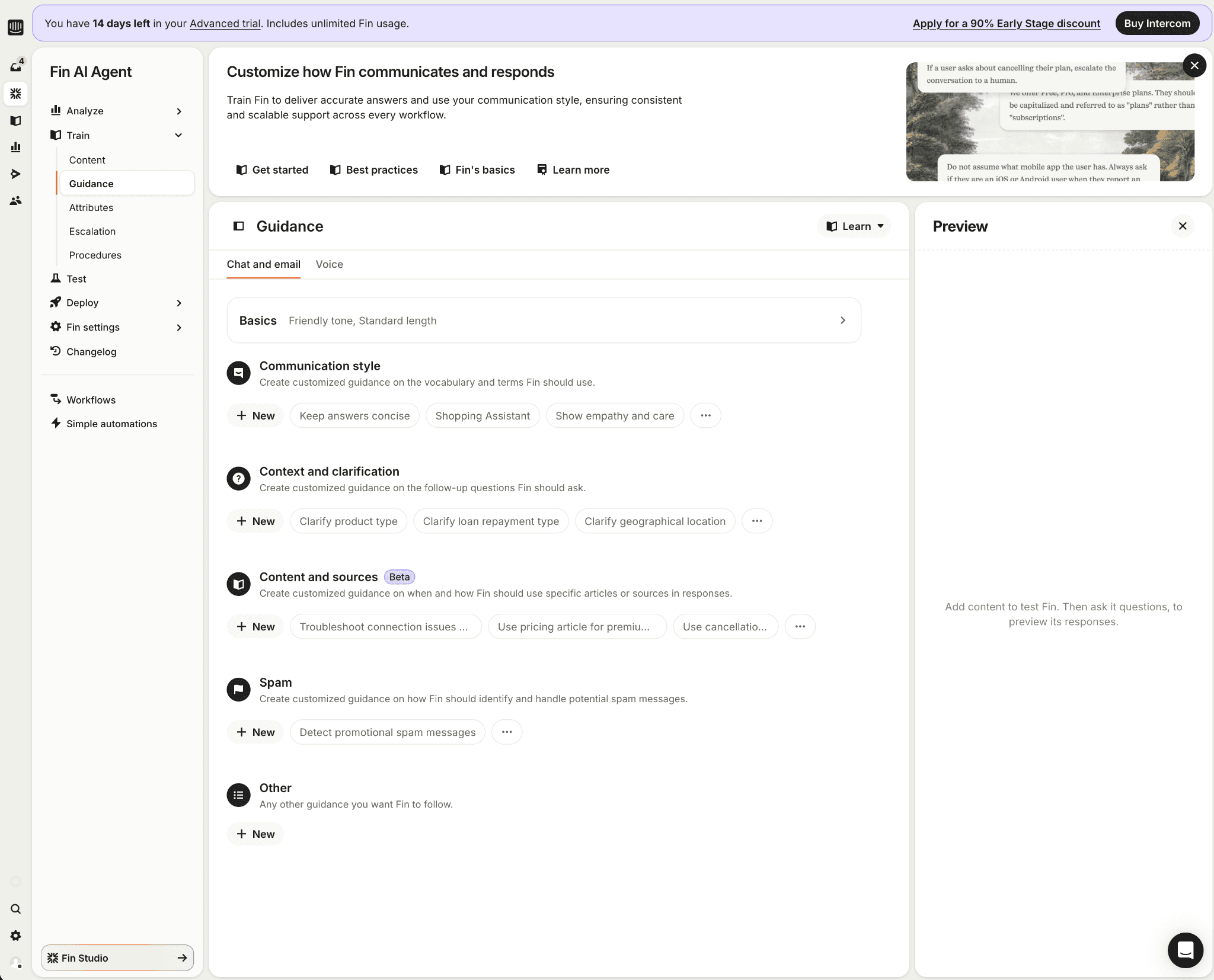This screenshot has width=1214, height=980.
Task: Open the Advanced trial link
Action: coord(225,24)
